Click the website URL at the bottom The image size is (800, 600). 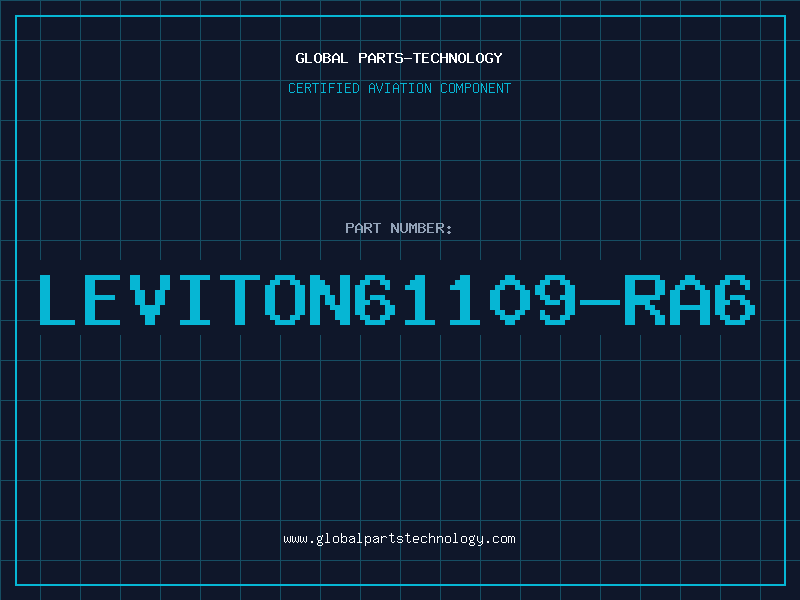[x=399, y=539]
